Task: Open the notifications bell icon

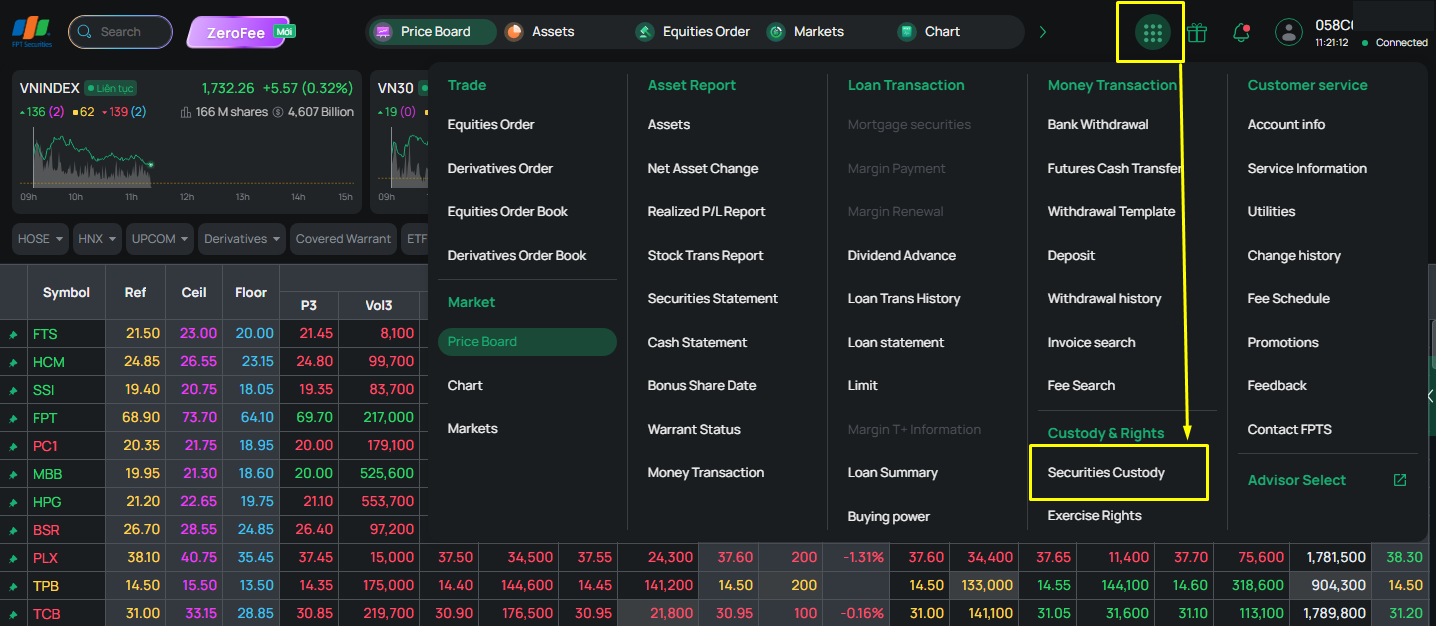Action: click(1241, 32)
